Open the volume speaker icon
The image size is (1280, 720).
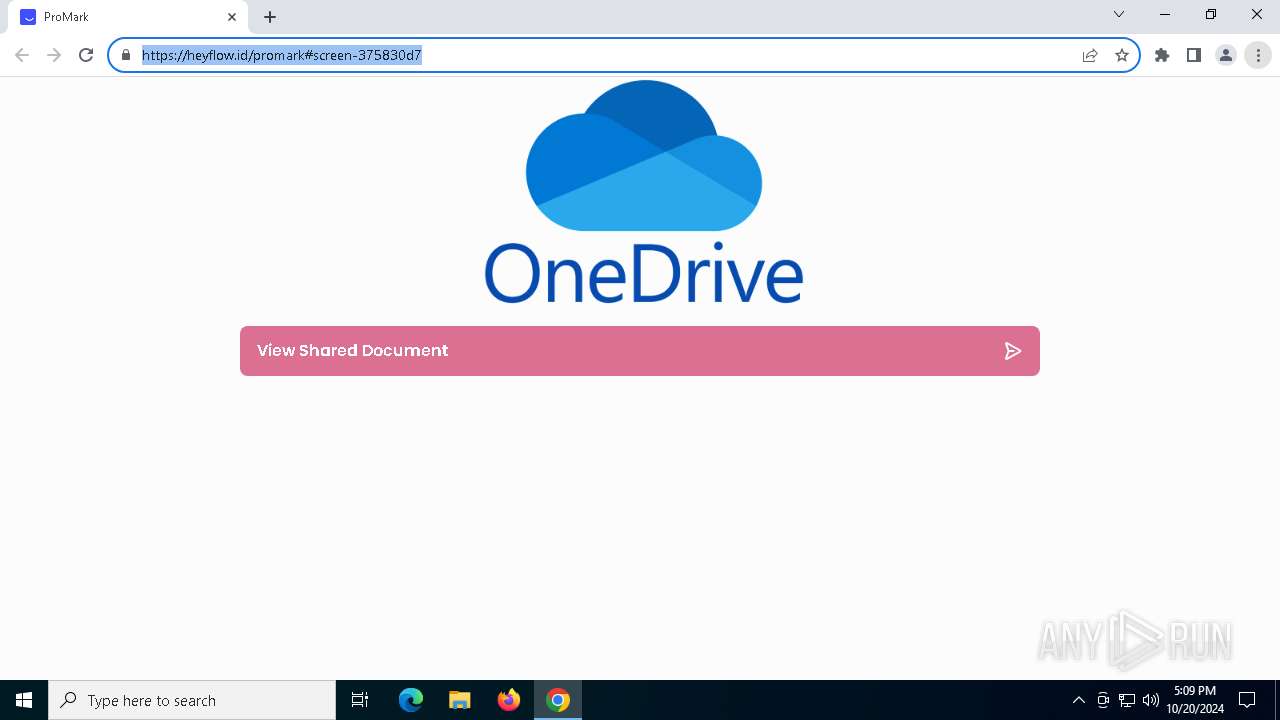tap(1151, 700)
